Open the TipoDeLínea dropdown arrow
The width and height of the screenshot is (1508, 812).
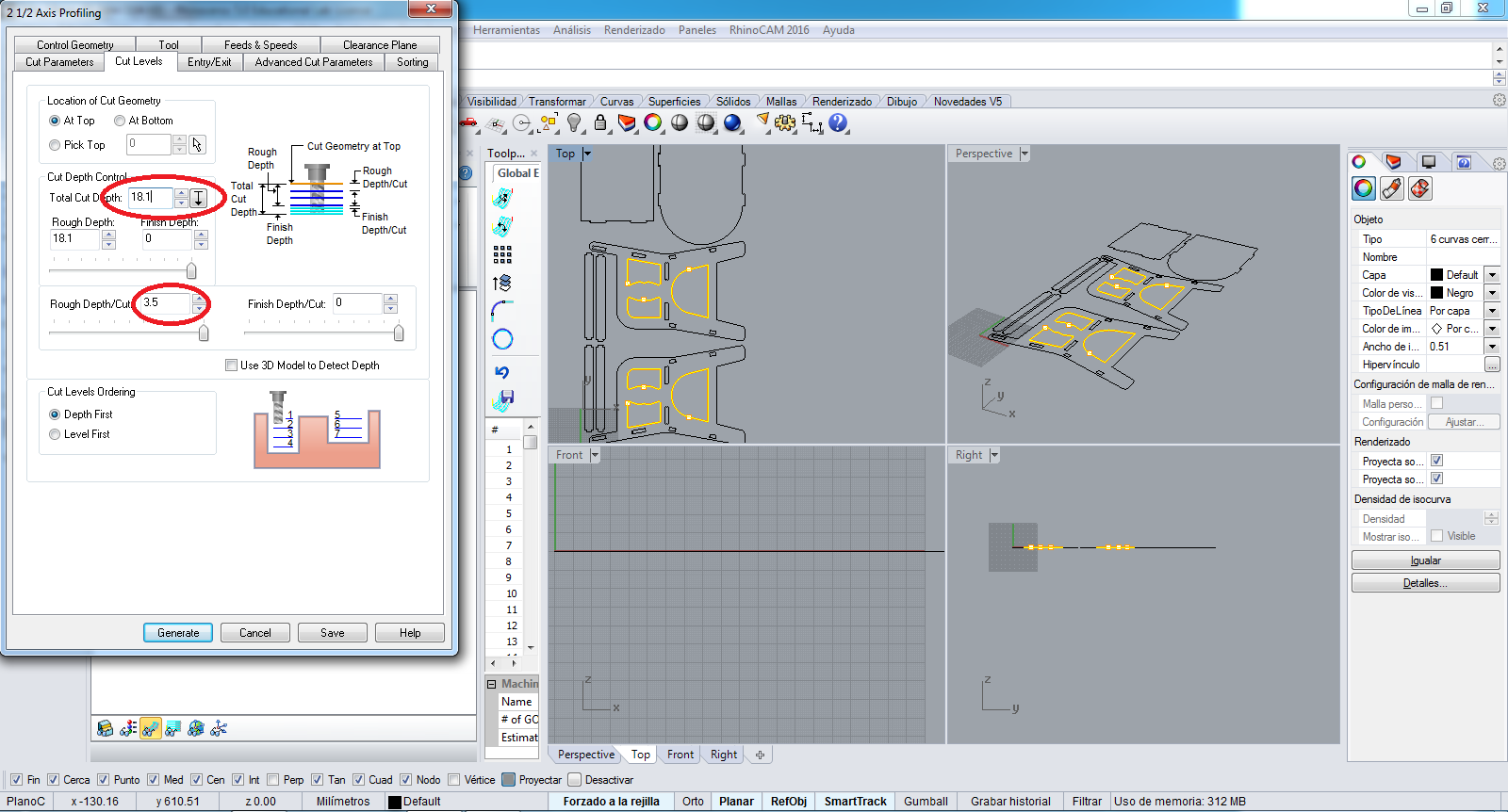tap(1492, 311)
